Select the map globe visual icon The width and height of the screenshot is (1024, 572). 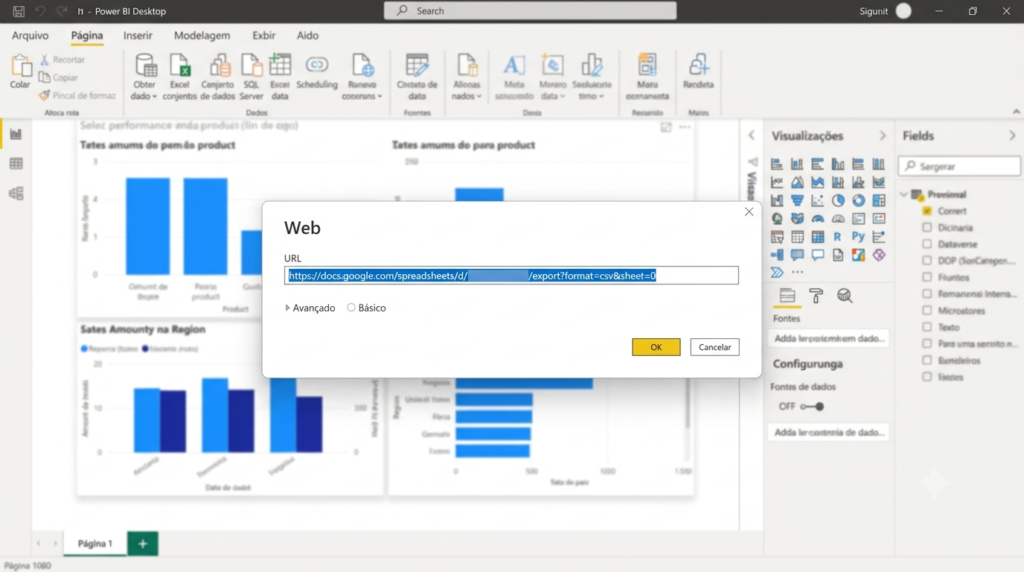tap(776, 219)
